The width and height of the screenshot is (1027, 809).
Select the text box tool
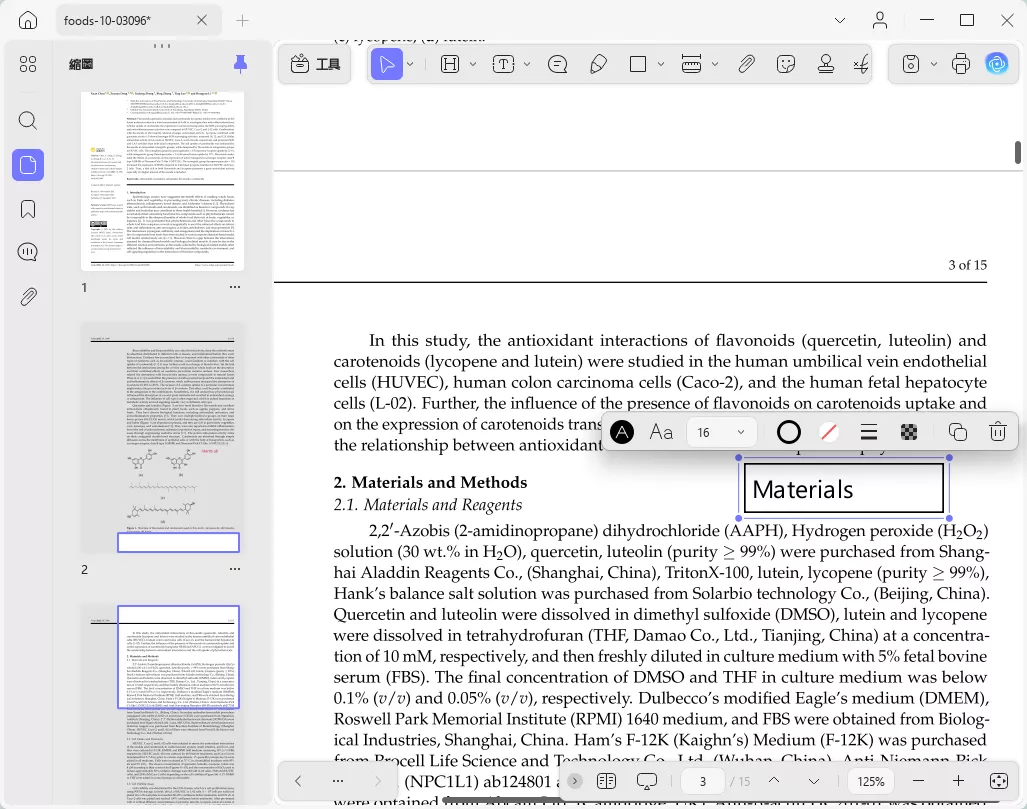(x=503, y=64)
